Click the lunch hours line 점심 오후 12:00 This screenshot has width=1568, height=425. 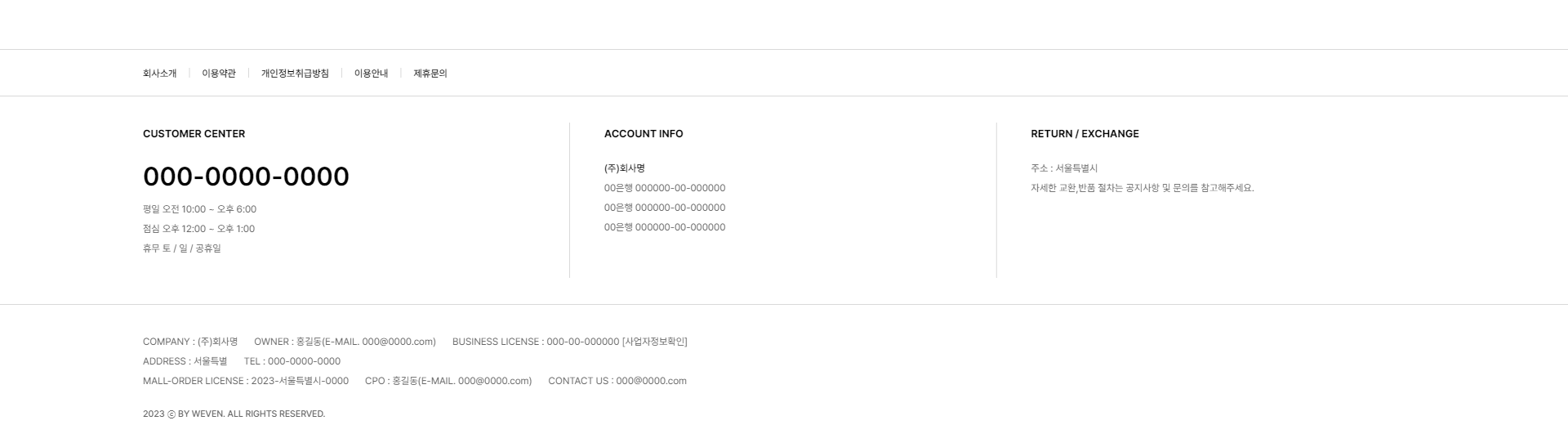click(x=198, y=229)
